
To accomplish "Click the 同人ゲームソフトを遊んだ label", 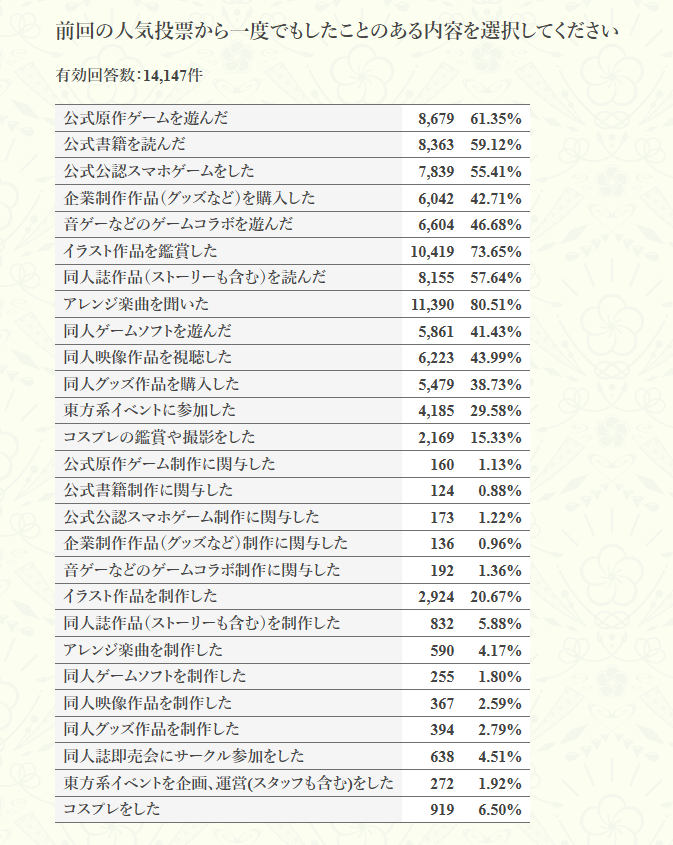I will click(x=146, y=330).
